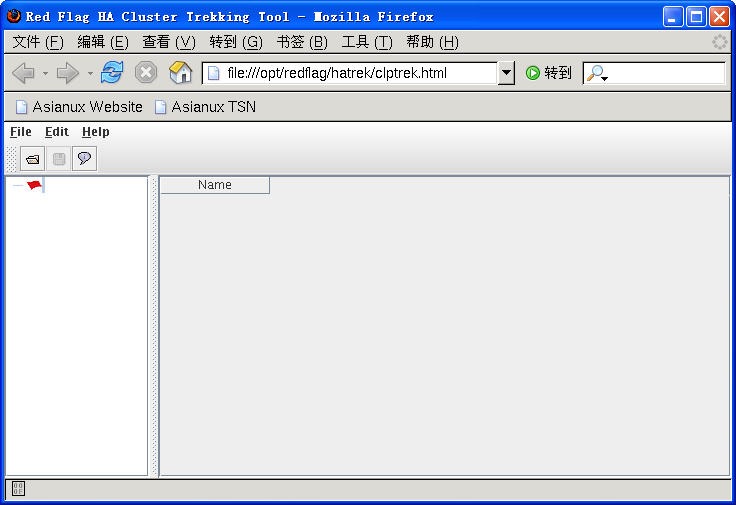736x505 pixels.
Task: Click the save disk icon in applet toolbar
Action: click(x=59, y=159)
